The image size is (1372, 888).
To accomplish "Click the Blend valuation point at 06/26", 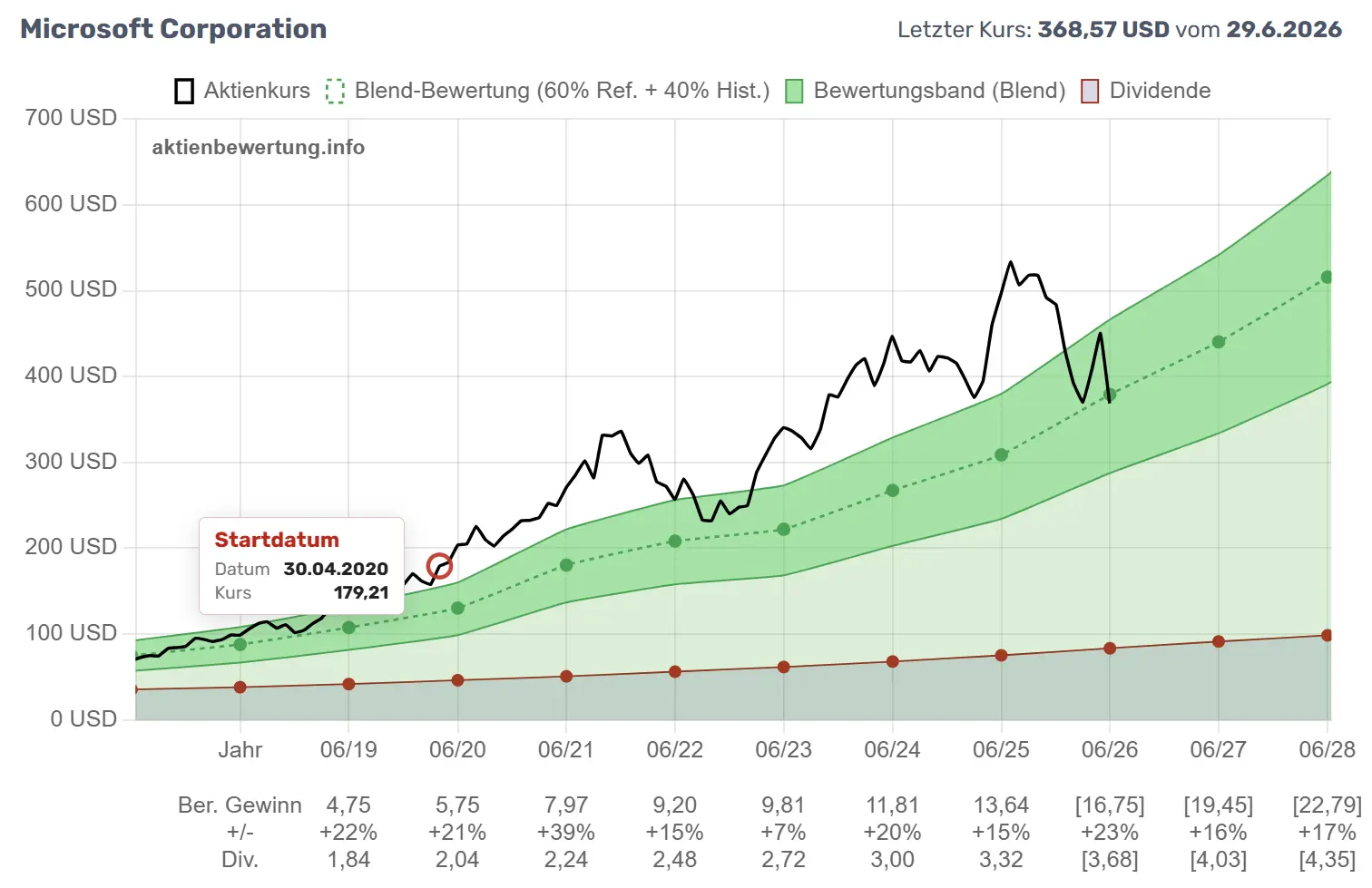I will (x=1110, y=395).
